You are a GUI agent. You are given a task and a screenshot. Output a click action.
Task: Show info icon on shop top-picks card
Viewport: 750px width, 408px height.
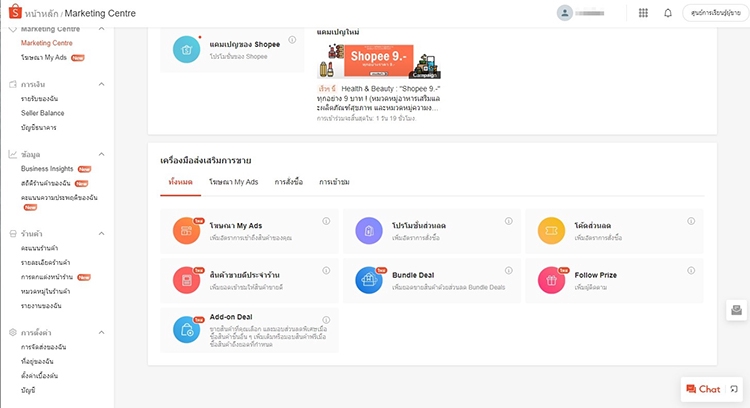(x=326, y=271)
